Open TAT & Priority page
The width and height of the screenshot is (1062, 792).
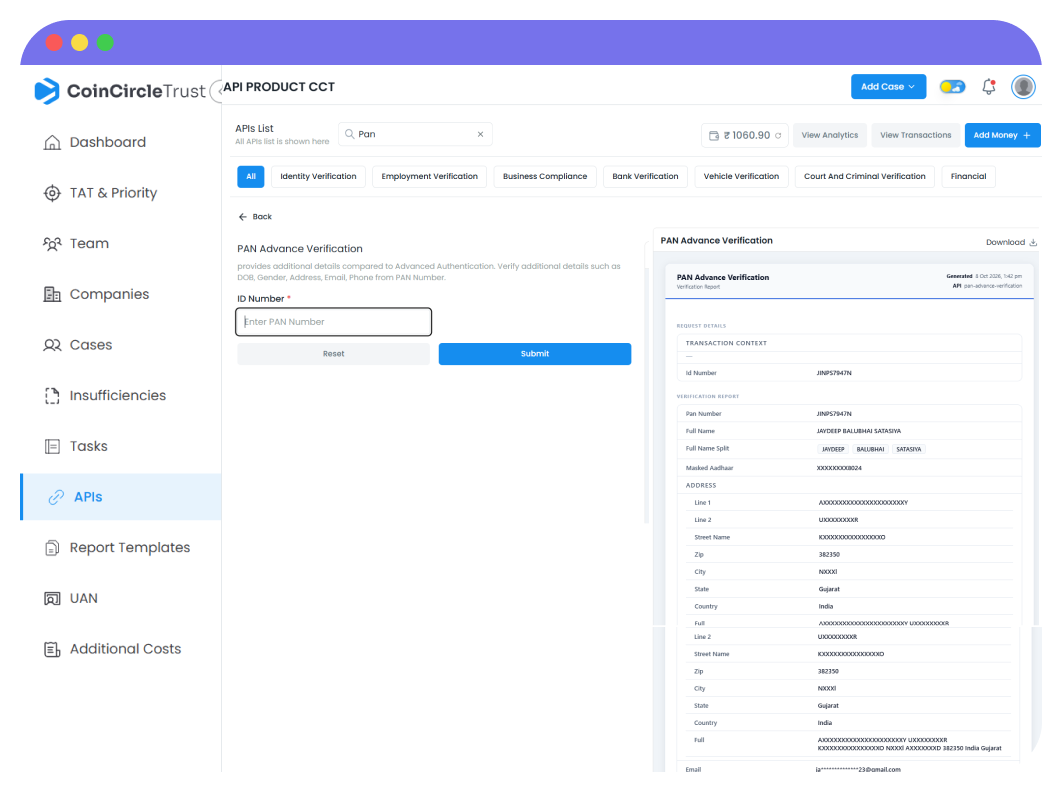pyautogui.click(x=100, y=193)
